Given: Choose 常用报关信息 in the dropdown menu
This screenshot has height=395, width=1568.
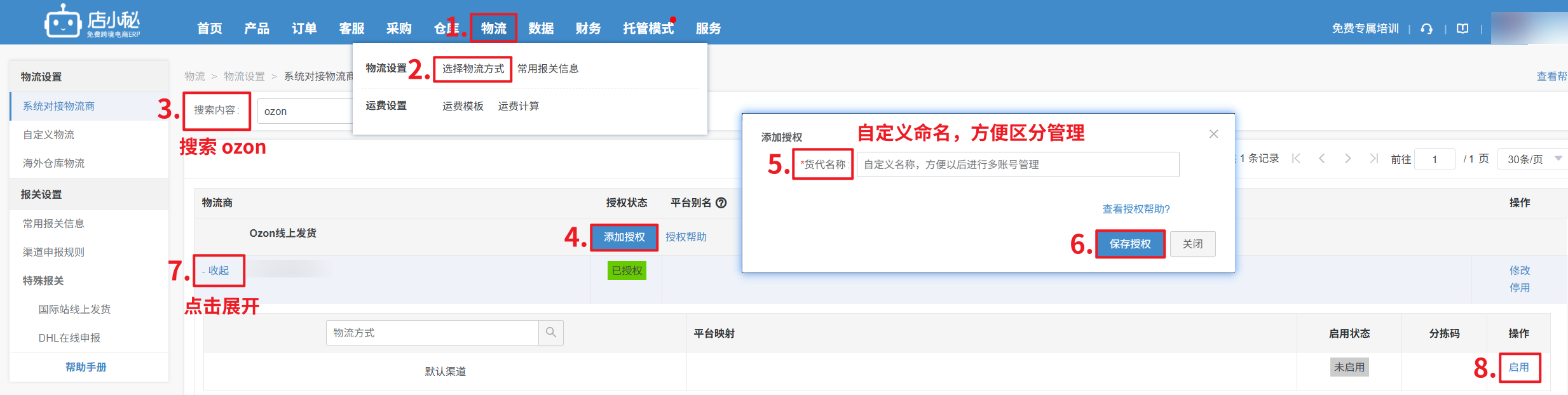Looking at the screenshot, I should point(548,69).
